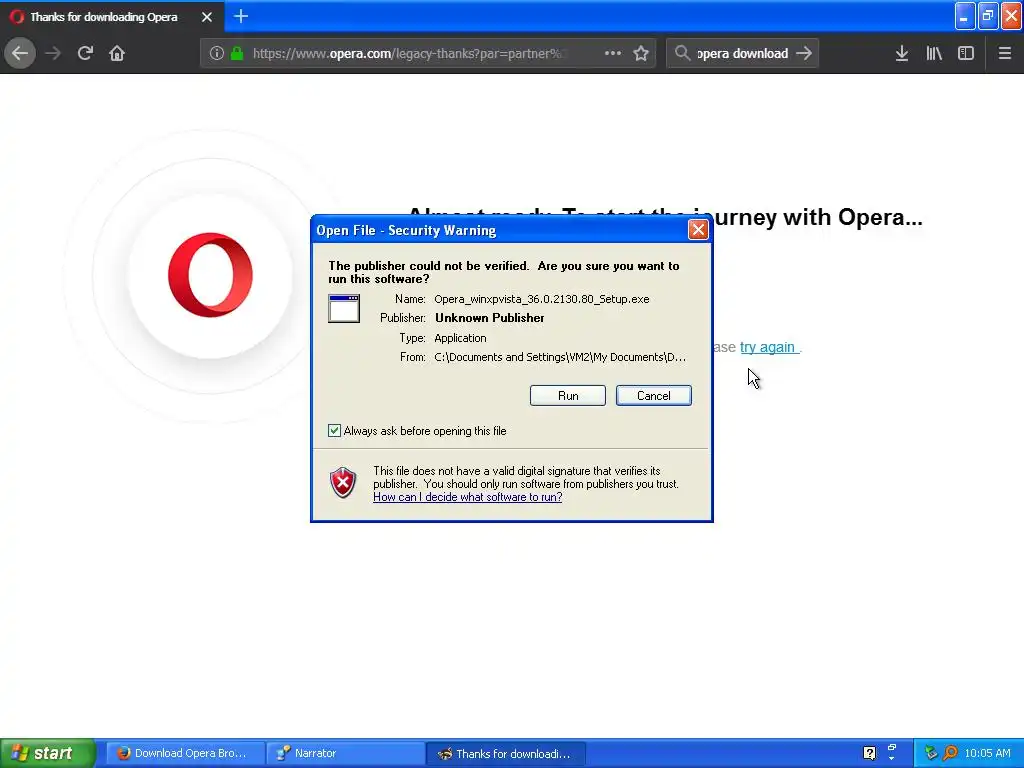Click the try again download link

point(767,347)
